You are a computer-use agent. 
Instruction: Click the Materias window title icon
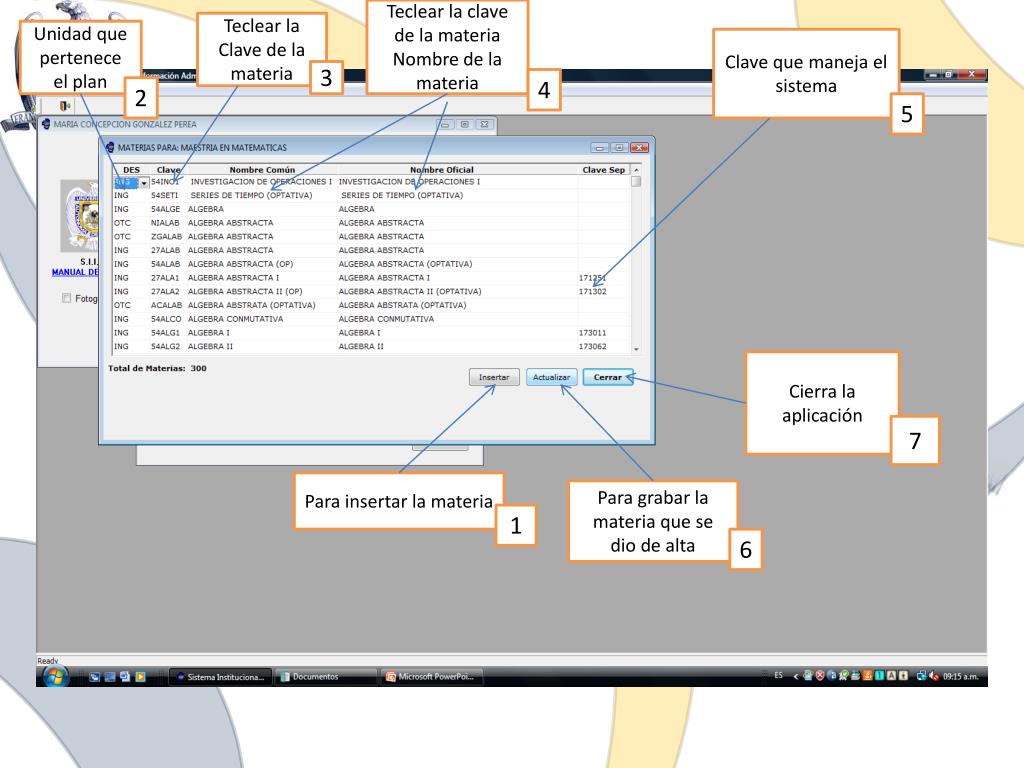click(110, 147)
